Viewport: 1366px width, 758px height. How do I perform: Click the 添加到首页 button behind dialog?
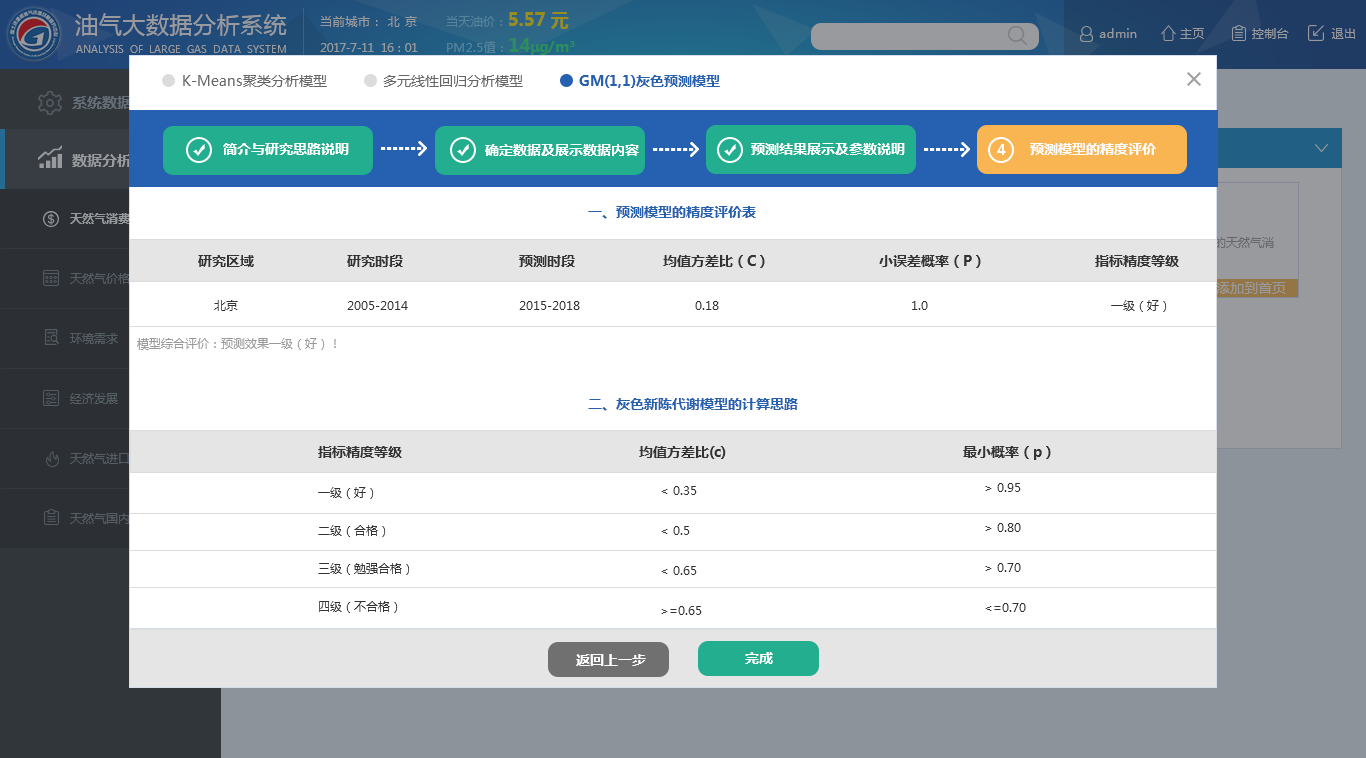tap(1257, 288)
